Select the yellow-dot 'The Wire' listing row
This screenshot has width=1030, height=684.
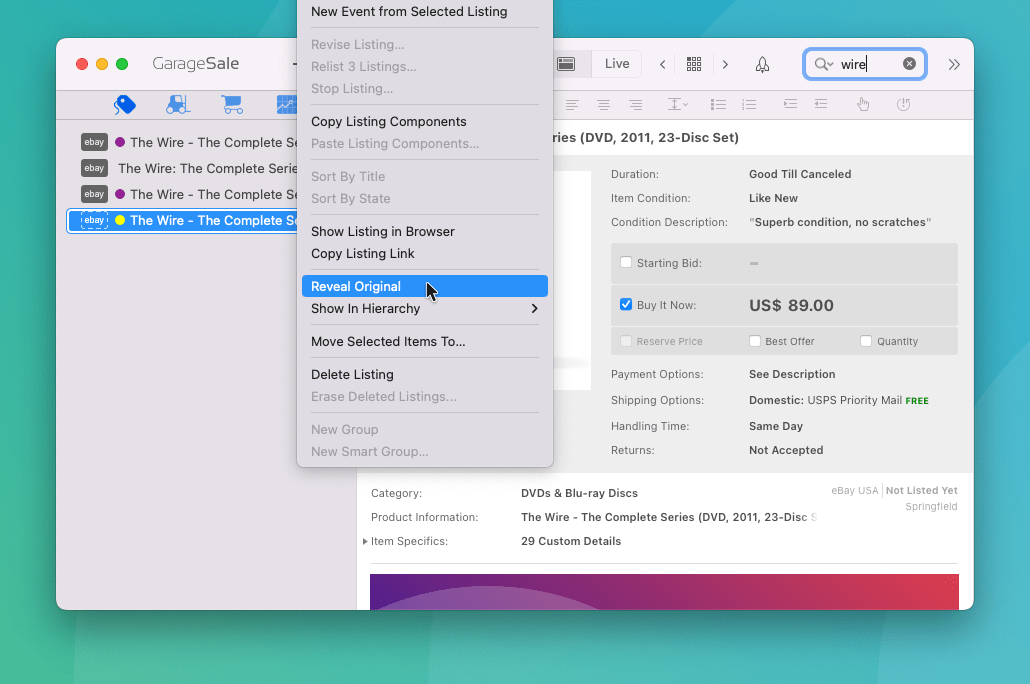[x=183, y=220]
